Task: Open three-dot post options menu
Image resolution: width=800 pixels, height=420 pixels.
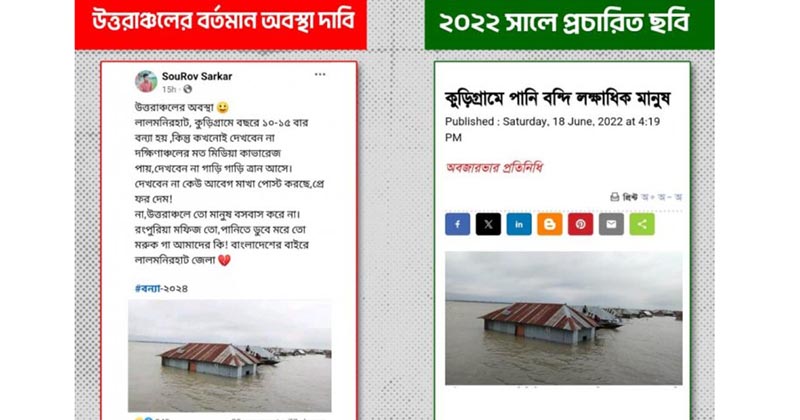Action: click(x=320, y=75)
